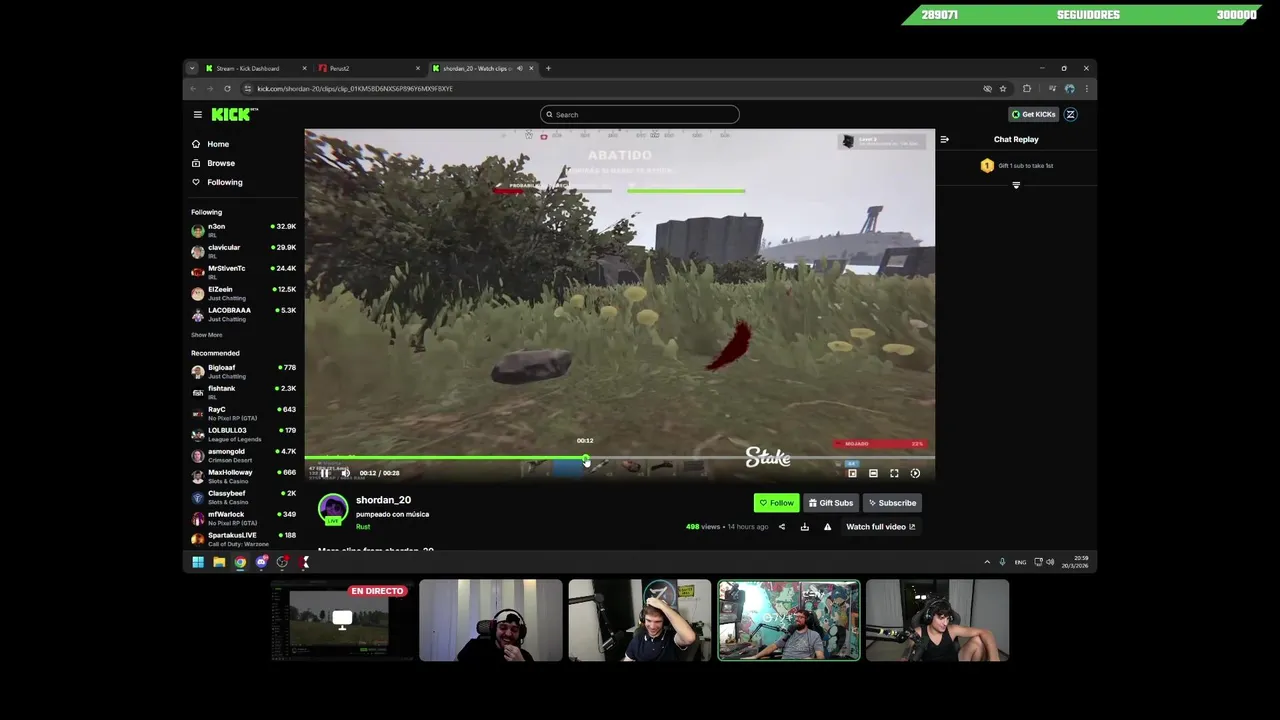Screen dimensions: 1280x720
Task: Expand the gift sub leaderboard chevron
Action: click(1016, 185)
